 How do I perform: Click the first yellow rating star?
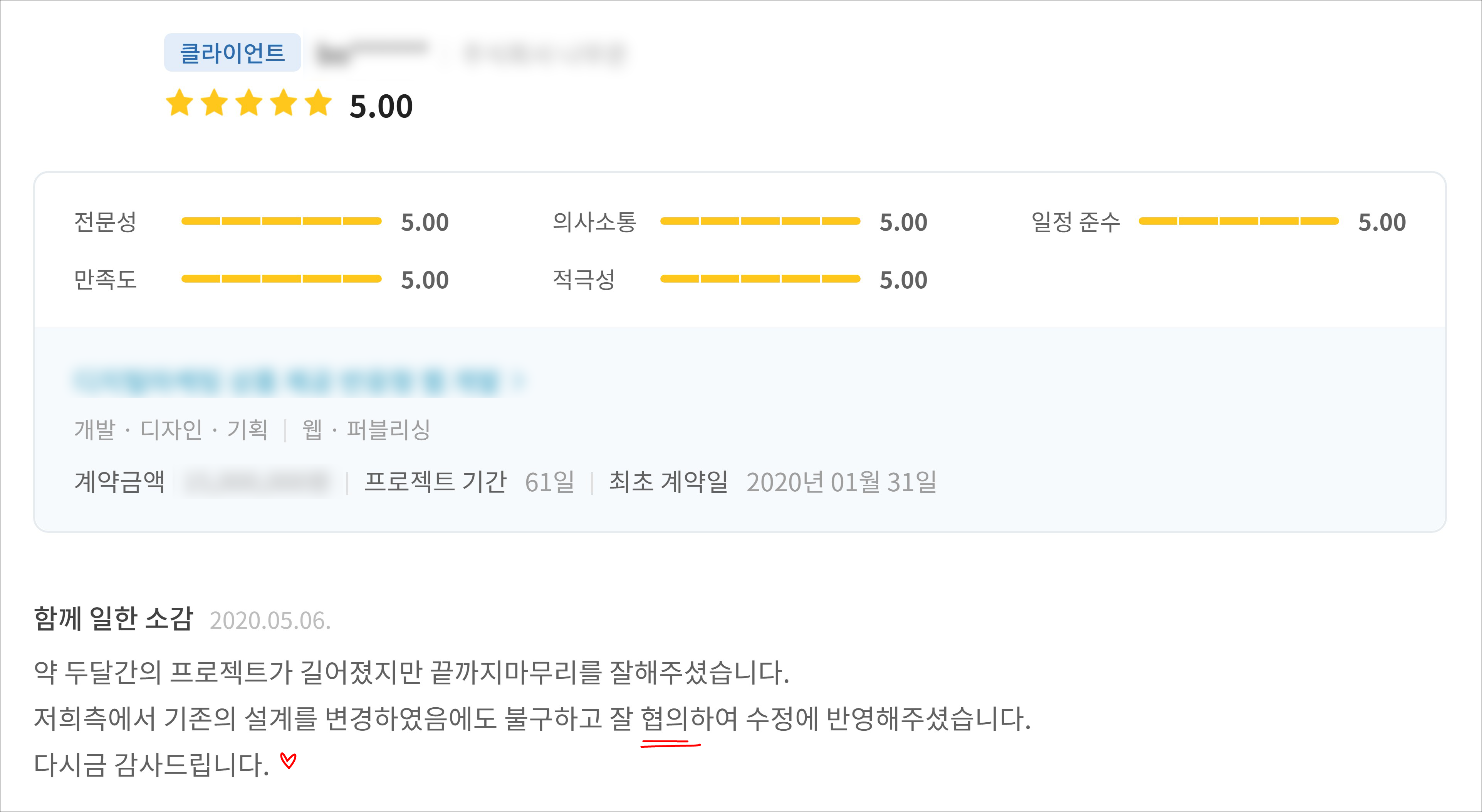[x=180, y=104]
